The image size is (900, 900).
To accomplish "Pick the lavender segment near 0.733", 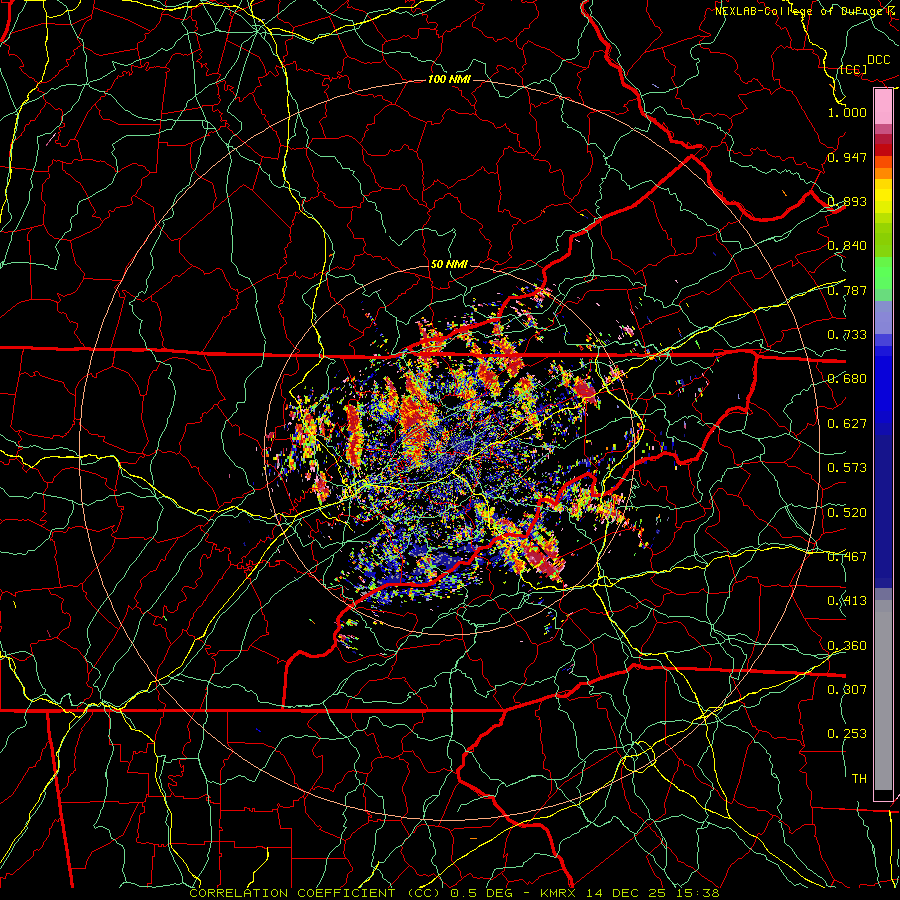I will [x=883, y=317].
